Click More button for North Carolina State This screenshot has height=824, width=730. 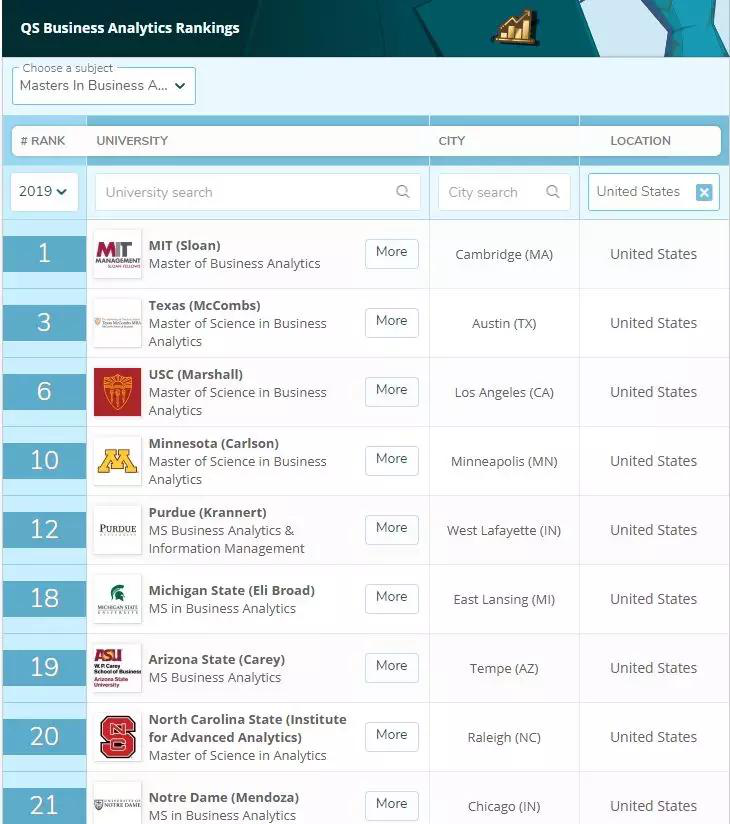pyautogui.click(x=392, y=736)
